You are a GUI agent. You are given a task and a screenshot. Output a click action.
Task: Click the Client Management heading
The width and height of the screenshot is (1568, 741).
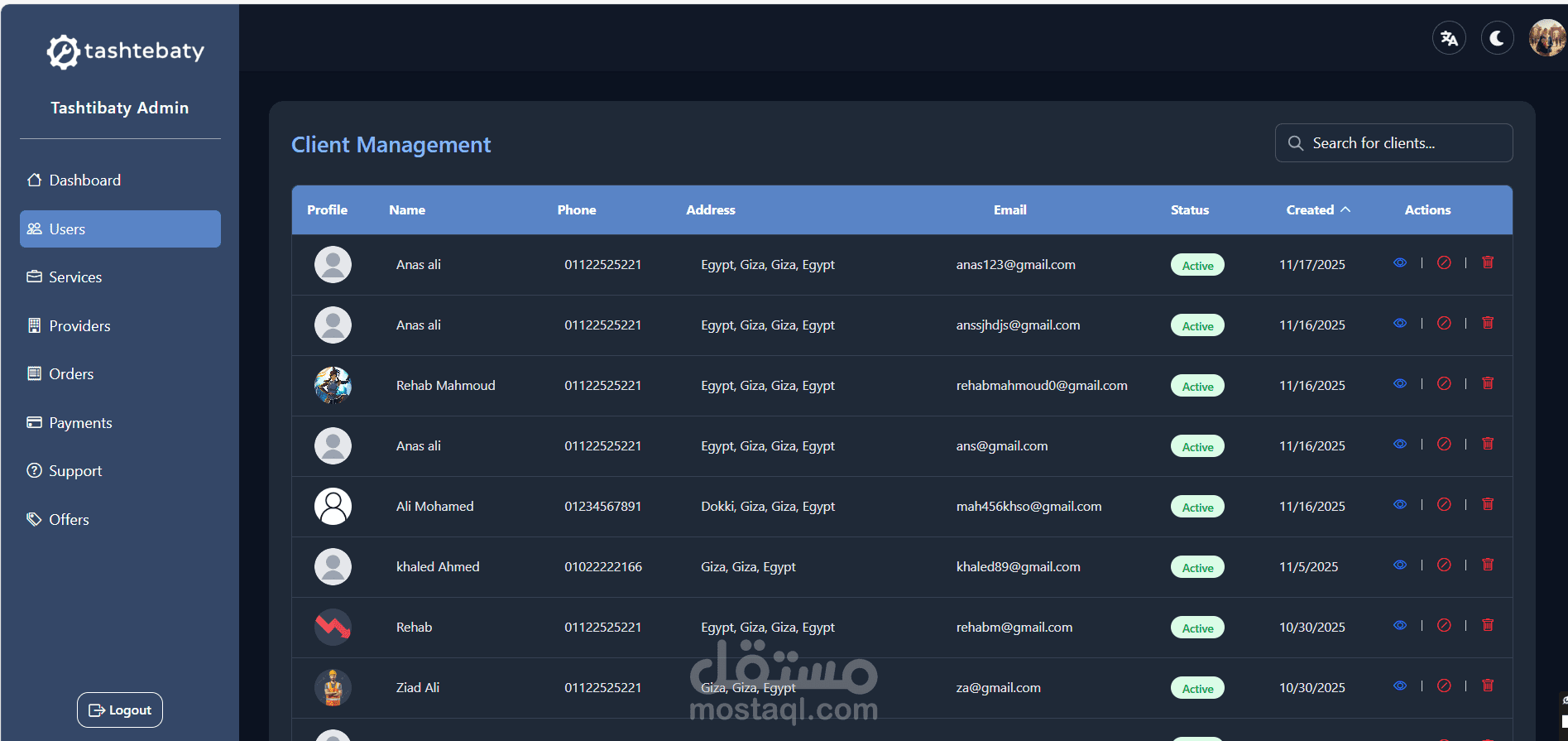pyautogui.click(x=391, y=145)
